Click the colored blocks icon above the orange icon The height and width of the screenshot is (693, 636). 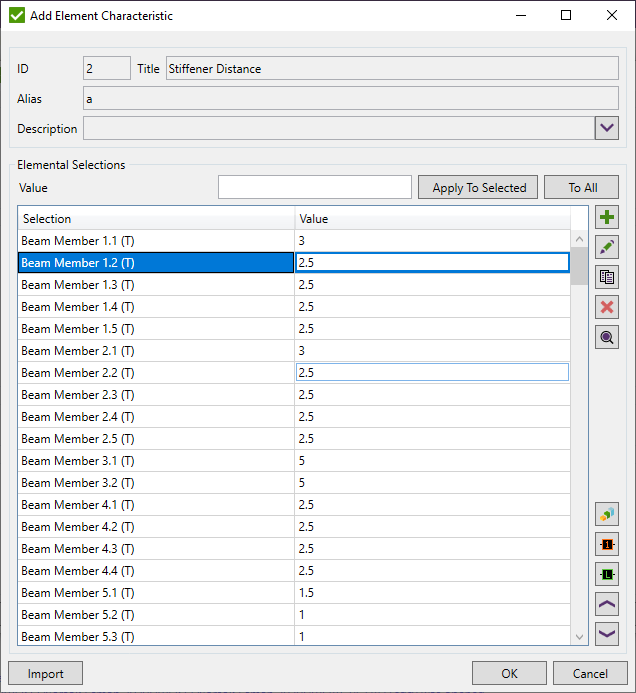[x=607, y=514]
